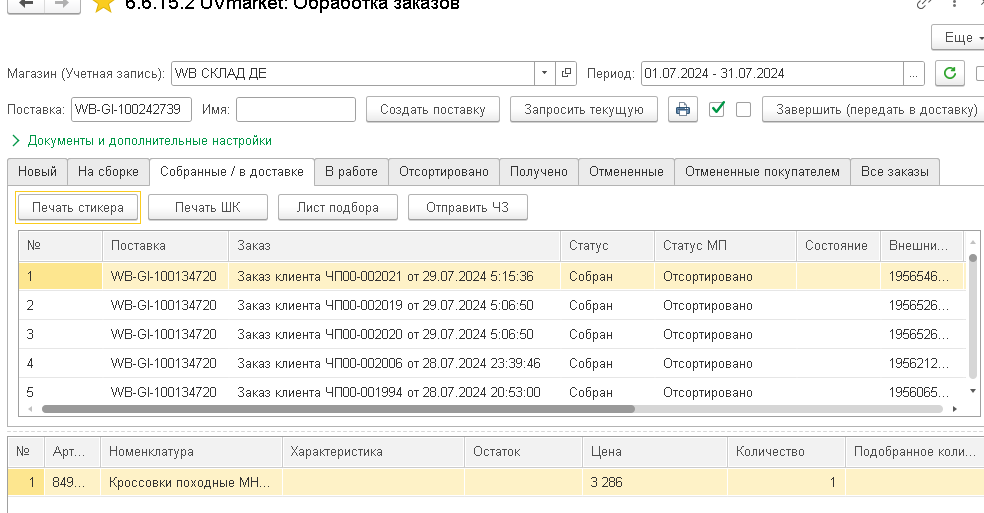Sort by the Статус МП column header

pos(725,246)
